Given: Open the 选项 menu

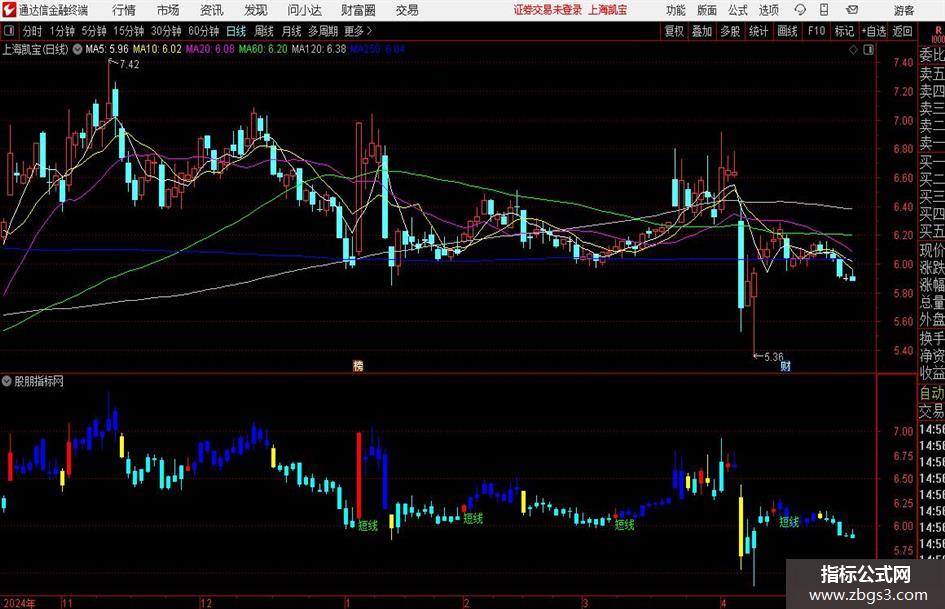Looking at the screenshot, I should tap(768, 10).
